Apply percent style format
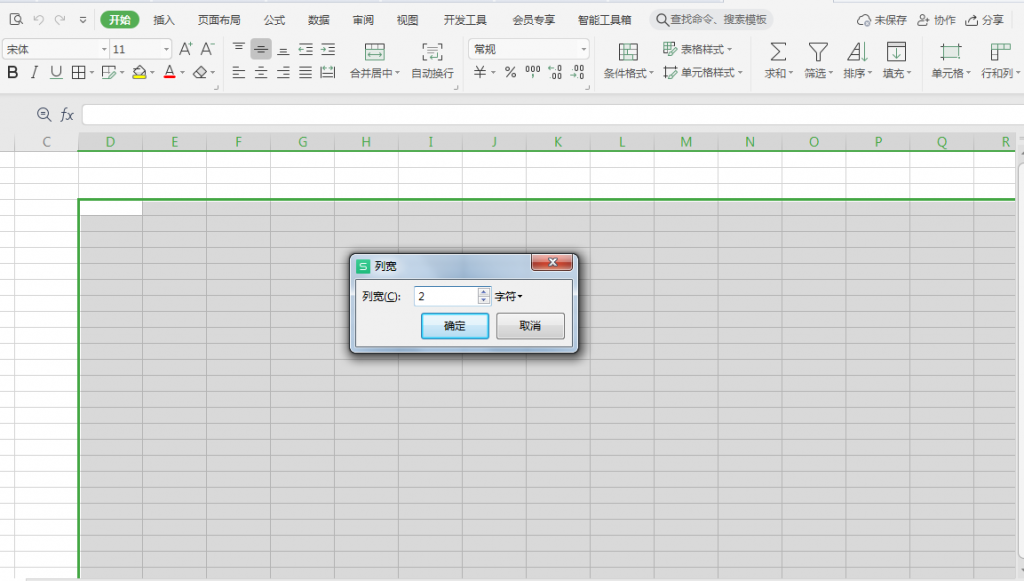Screen dimensions: 1024x581 click(510, 72)
